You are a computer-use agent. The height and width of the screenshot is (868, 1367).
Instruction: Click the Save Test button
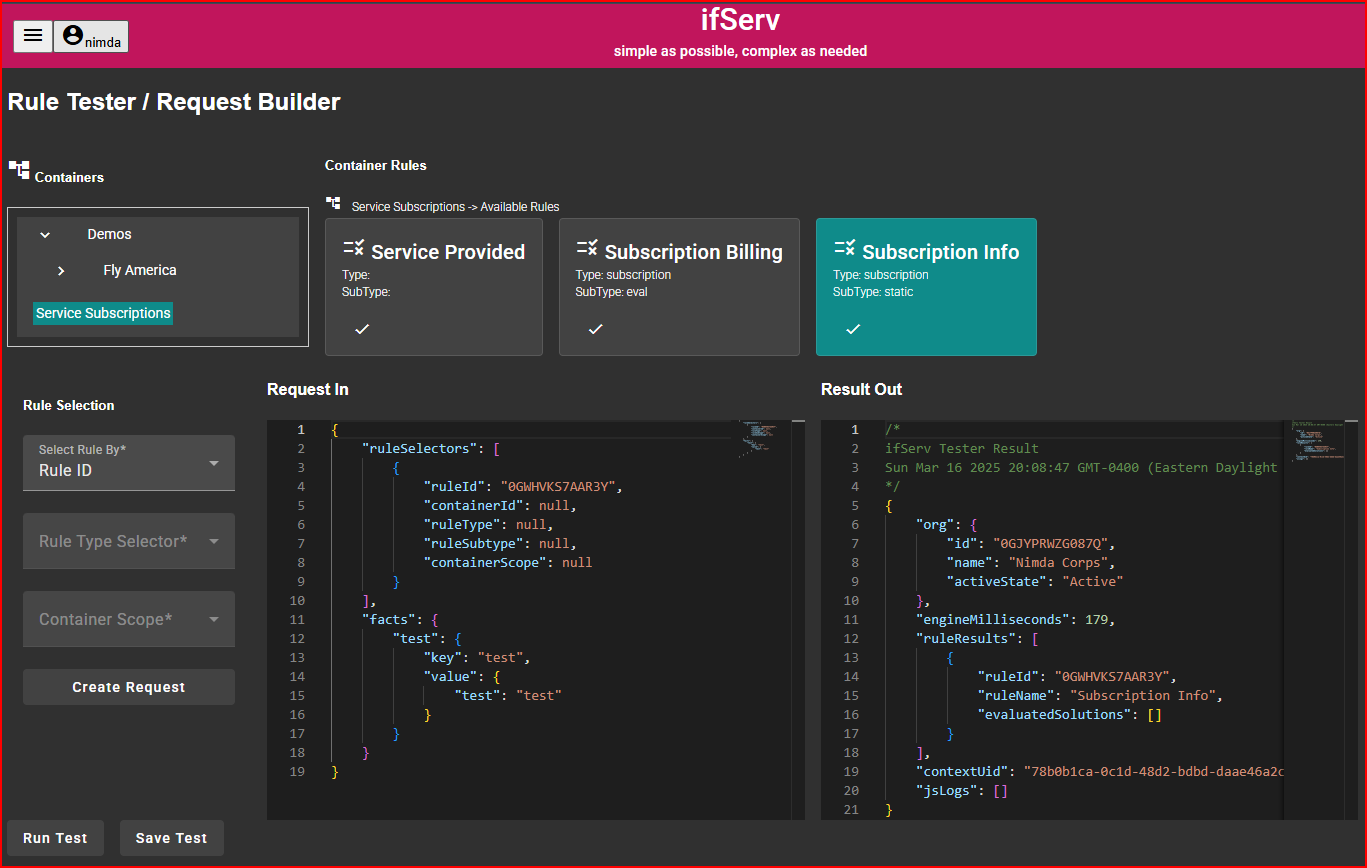[x=171, y=838]
